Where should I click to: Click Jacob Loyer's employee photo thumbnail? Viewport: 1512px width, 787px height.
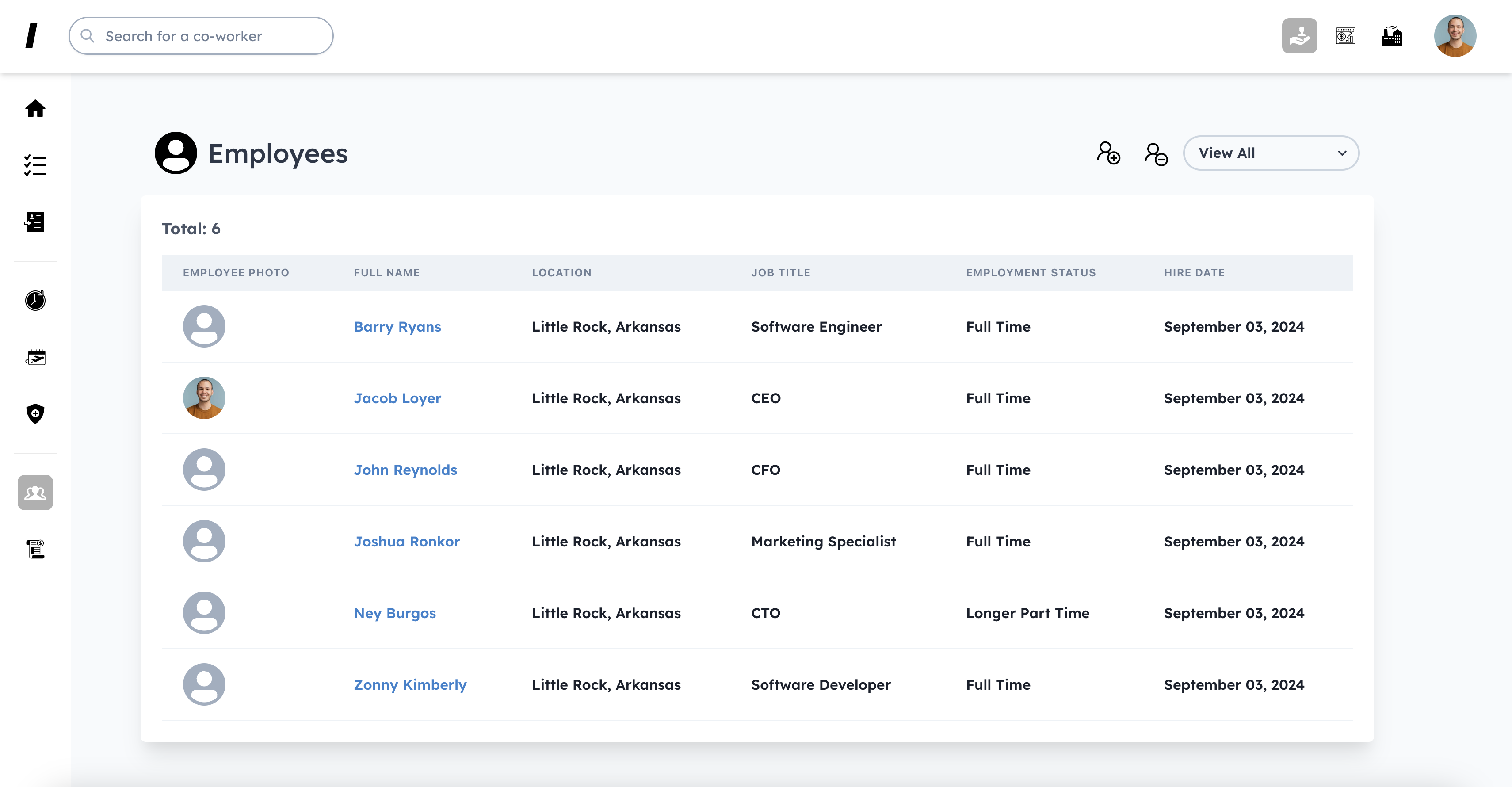point(204,398)
